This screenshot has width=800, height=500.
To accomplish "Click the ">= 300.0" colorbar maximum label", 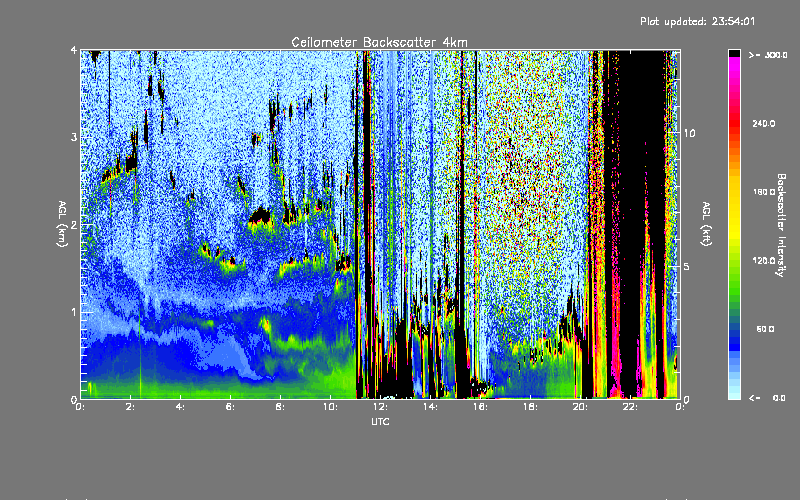I will tap(768, 55).
